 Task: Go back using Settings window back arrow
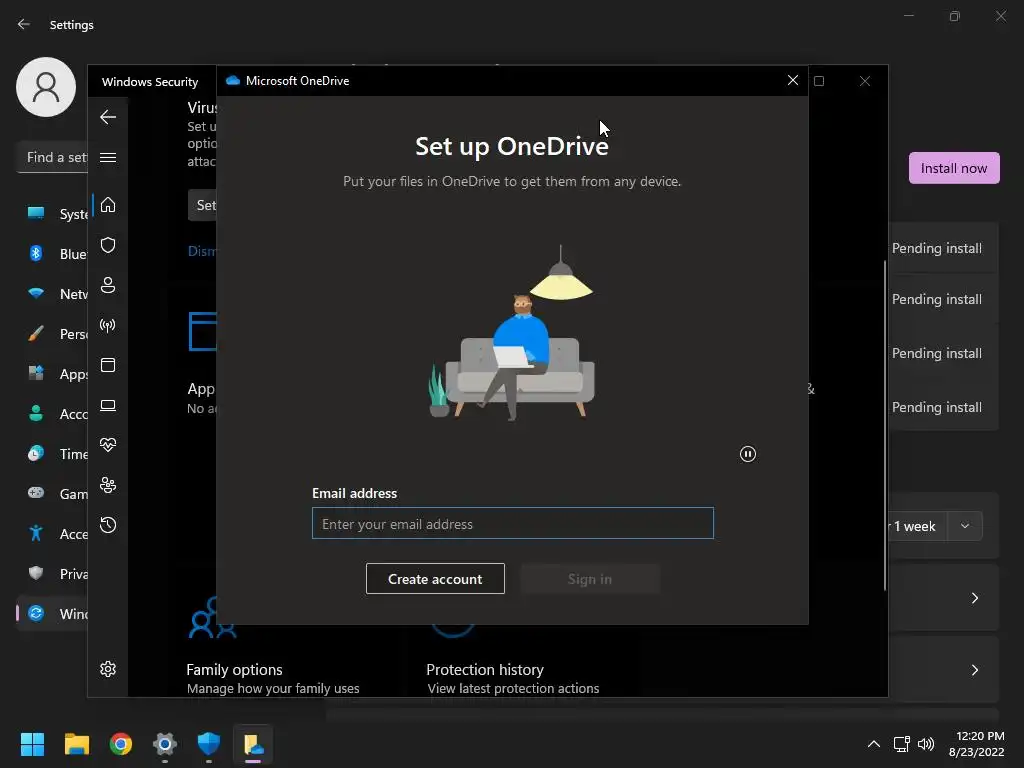coord(24,24)
